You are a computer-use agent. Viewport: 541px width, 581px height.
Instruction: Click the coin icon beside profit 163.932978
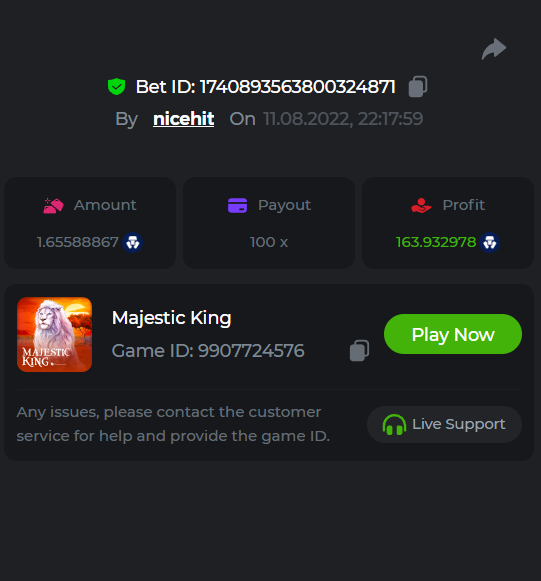[489, 243]
